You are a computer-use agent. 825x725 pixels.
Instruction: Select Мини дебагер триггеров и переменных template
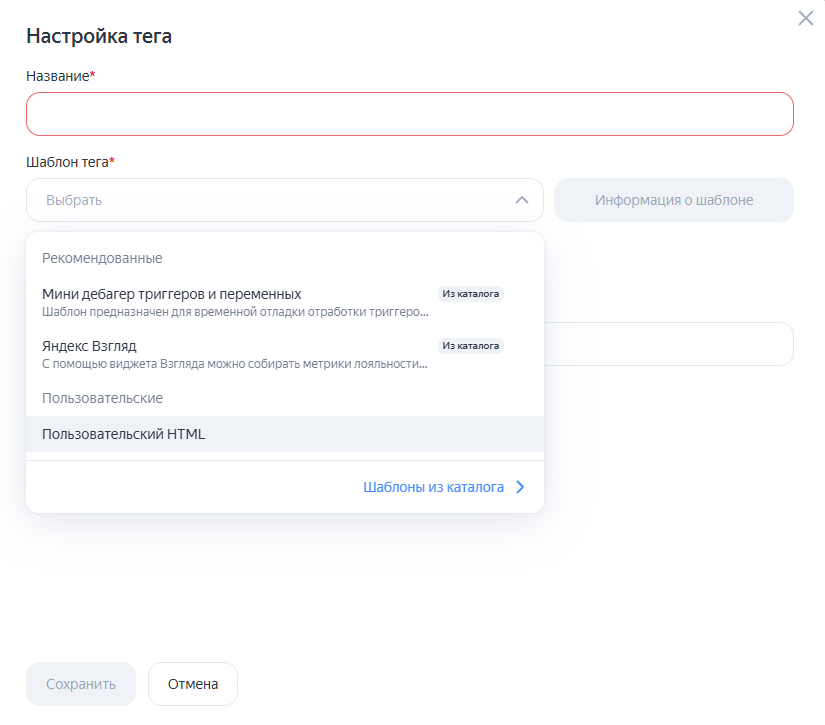(x=172, y=294)
